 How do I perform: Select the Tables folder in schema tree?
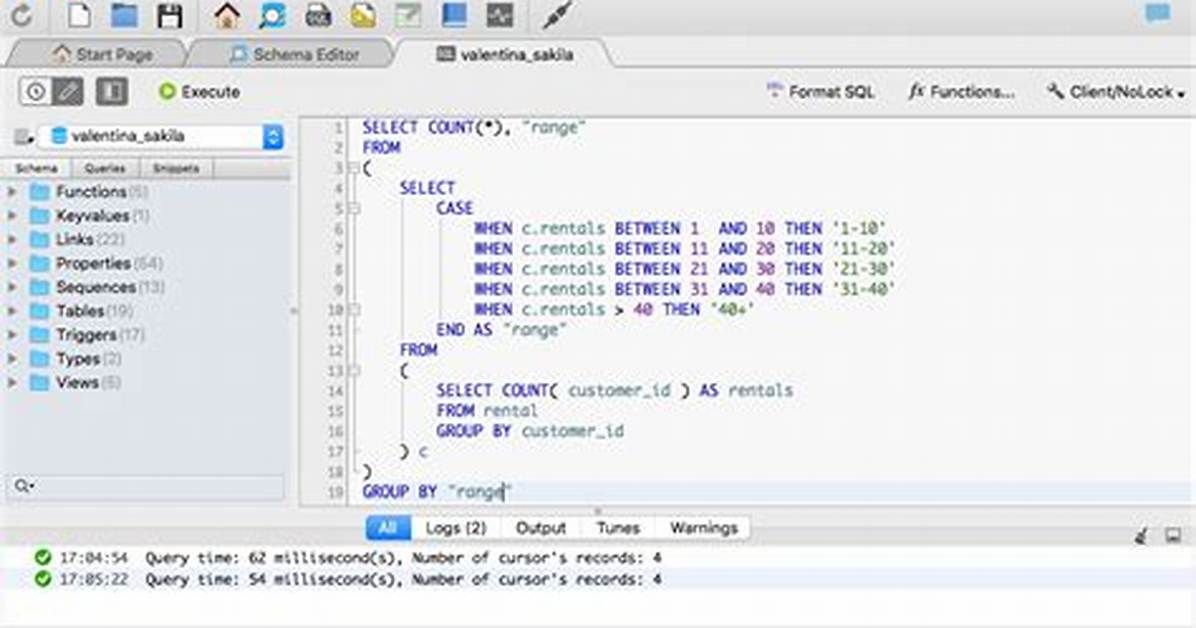click(82, 311)
